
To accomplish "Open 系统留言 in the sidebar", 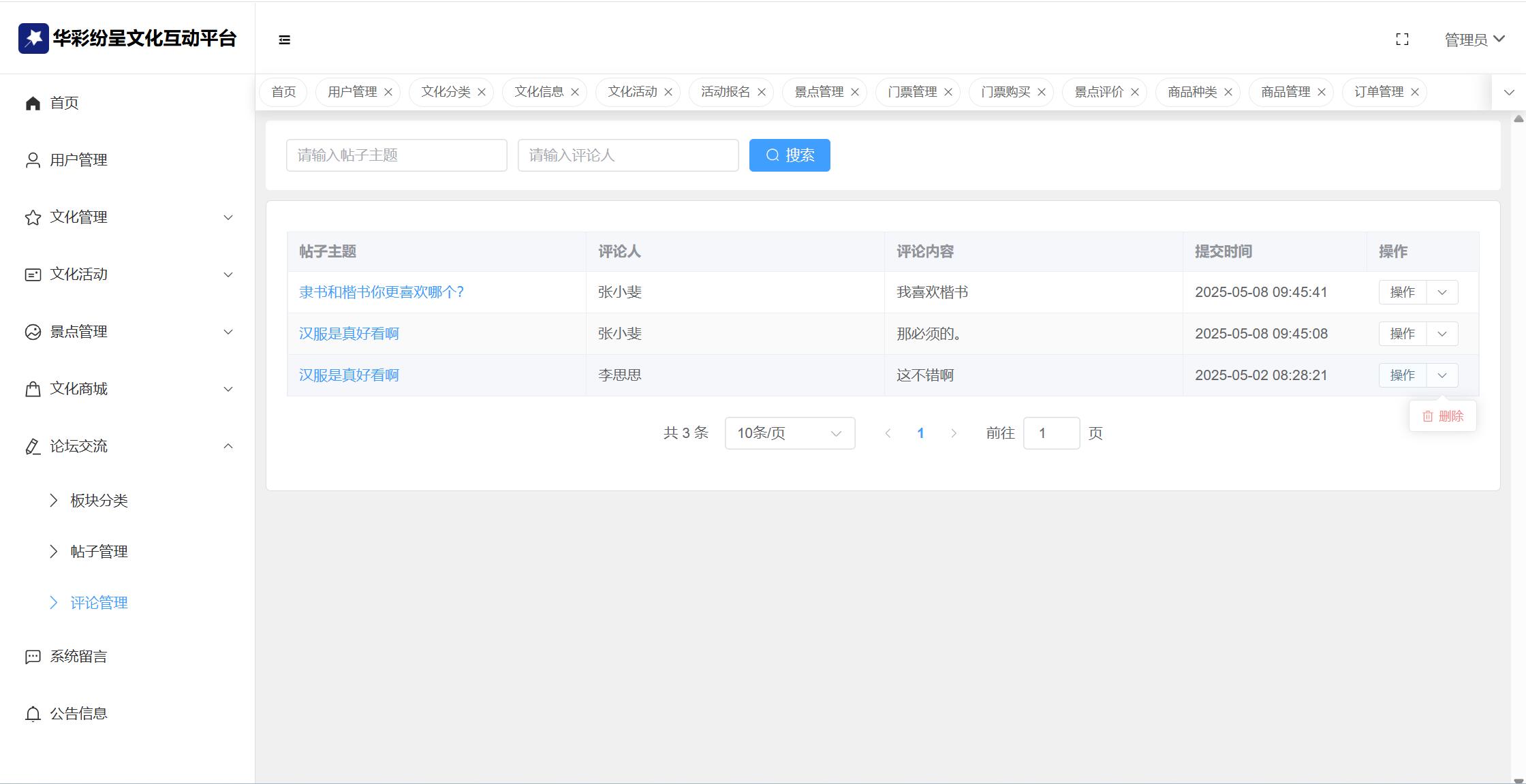I will click(78, 657).
